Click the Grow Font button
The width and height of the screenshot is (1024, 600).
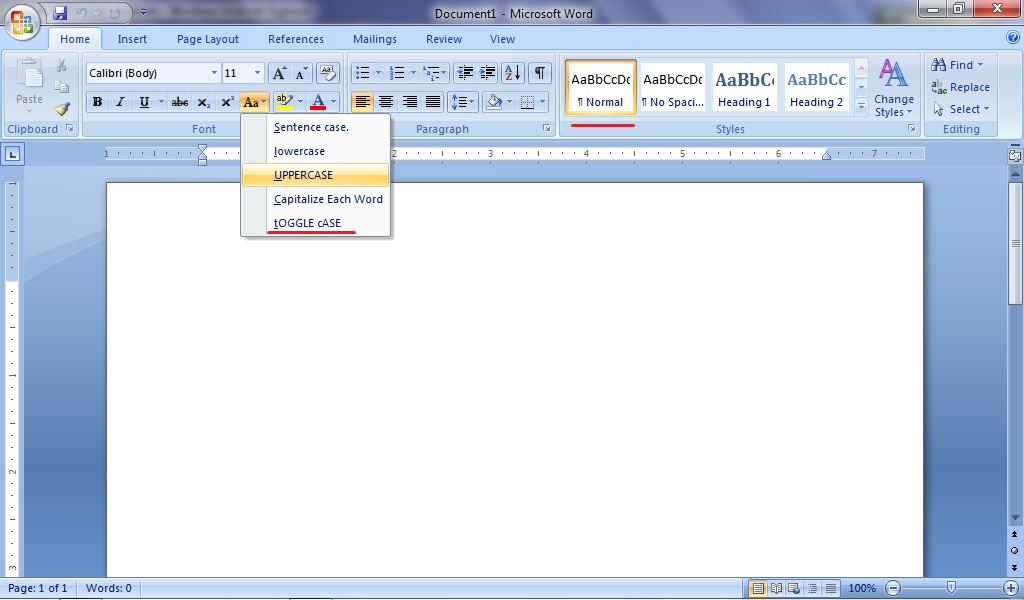tap(279, 73)
